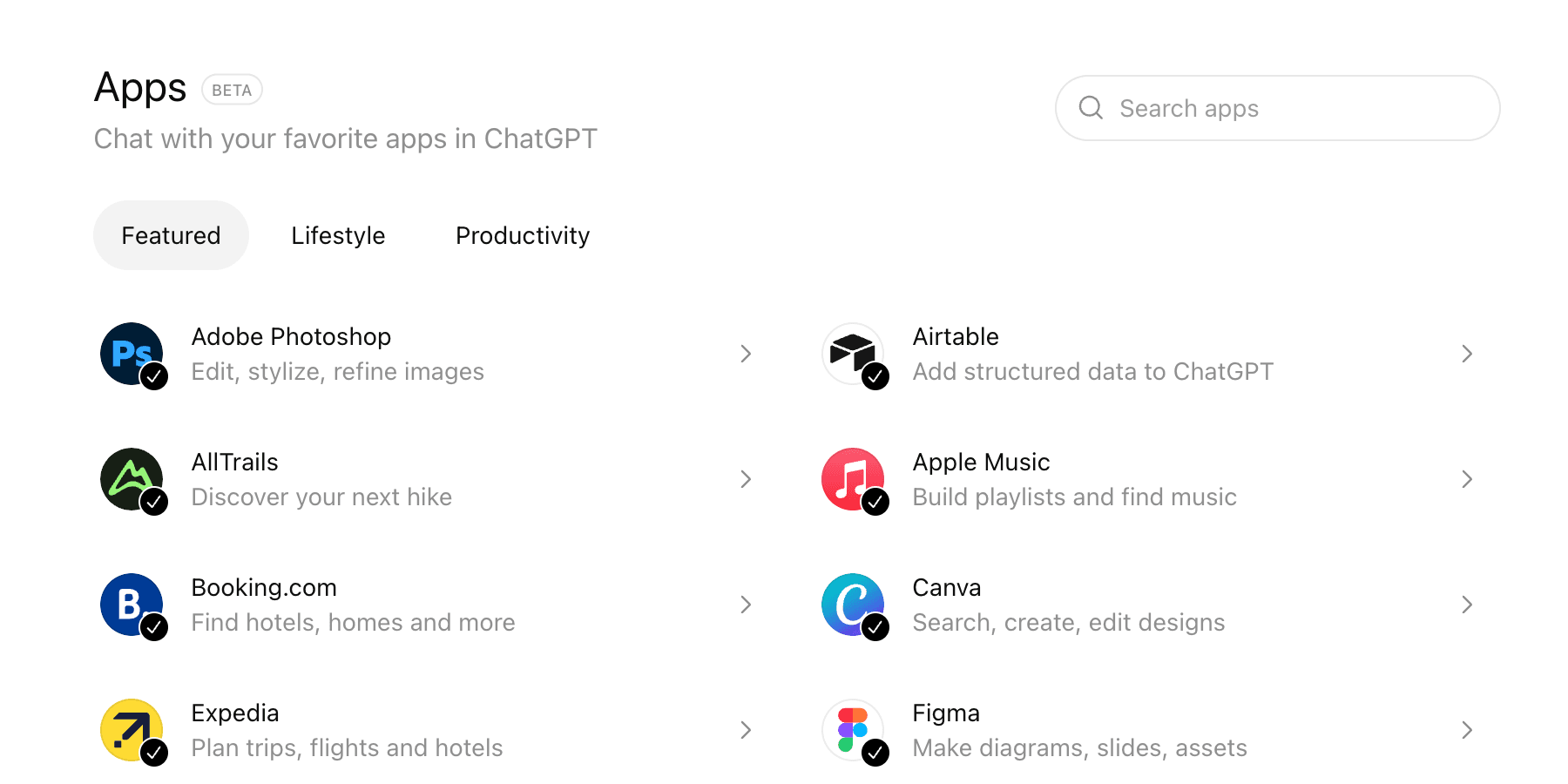Open the Productivity category tab
The image size is (1568, 784).
(522, 235)
